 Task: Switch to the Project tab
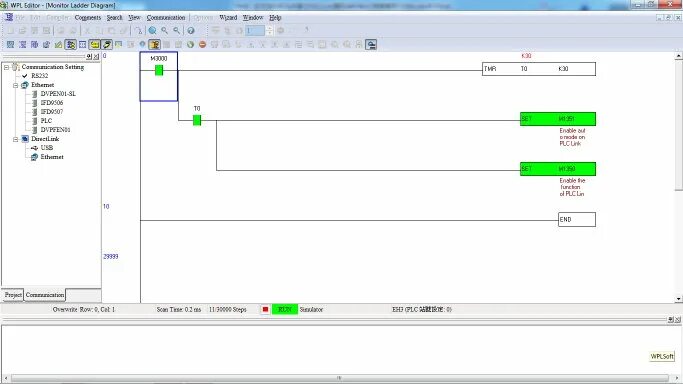point(13,295)
